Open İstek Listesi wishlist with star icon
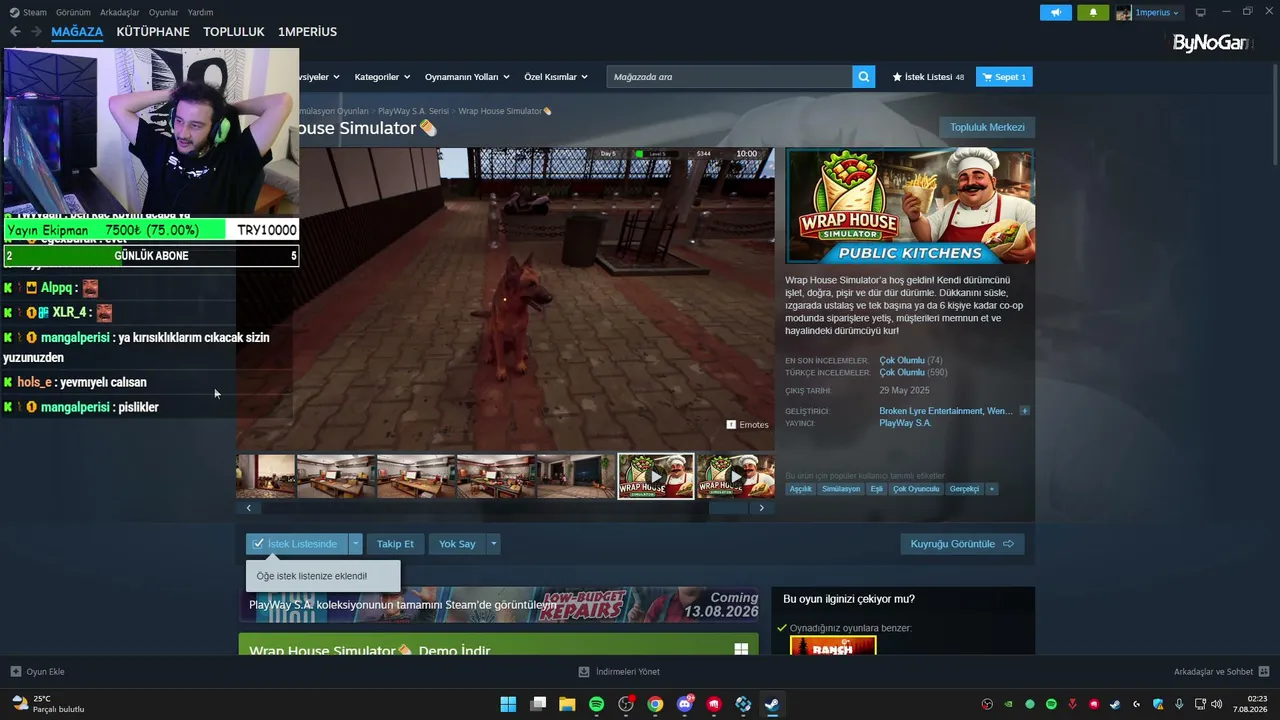 click(928, 77)
